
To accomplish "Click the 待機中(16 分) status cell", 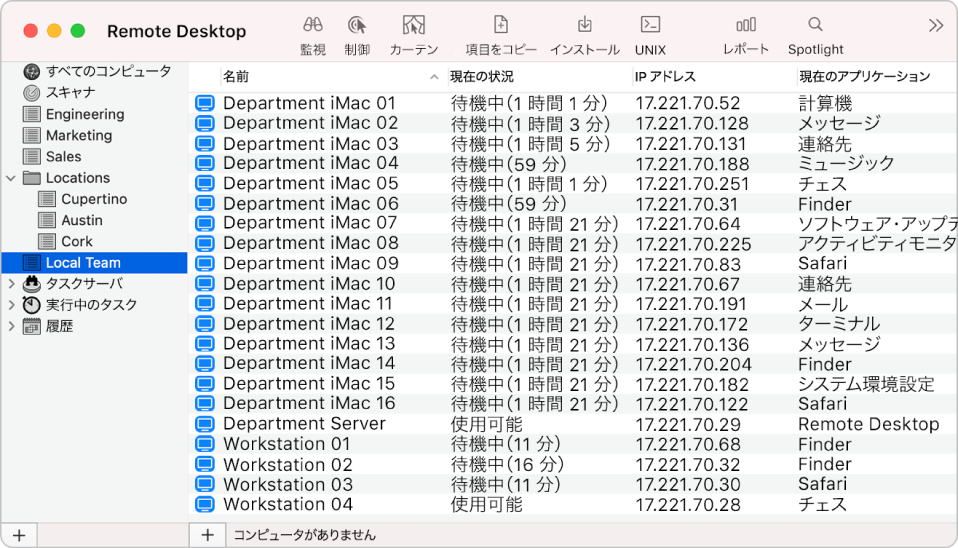I will pyautogui.click(x=507, y=464).
